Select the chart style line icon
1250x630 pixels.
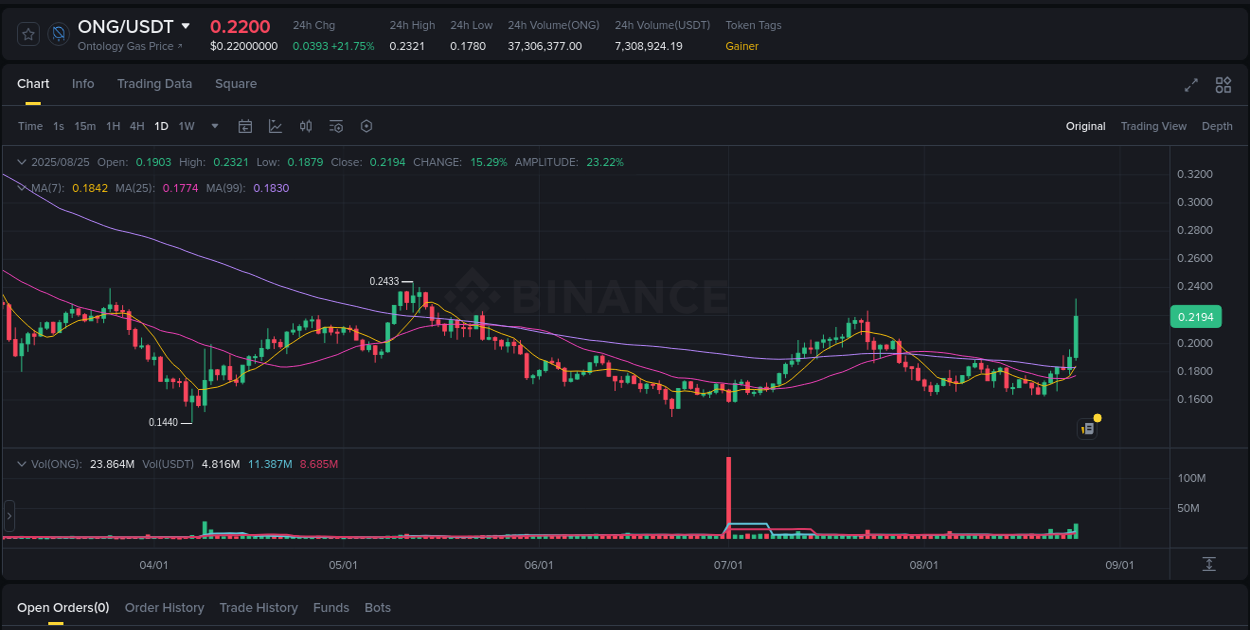pos(275,126)
